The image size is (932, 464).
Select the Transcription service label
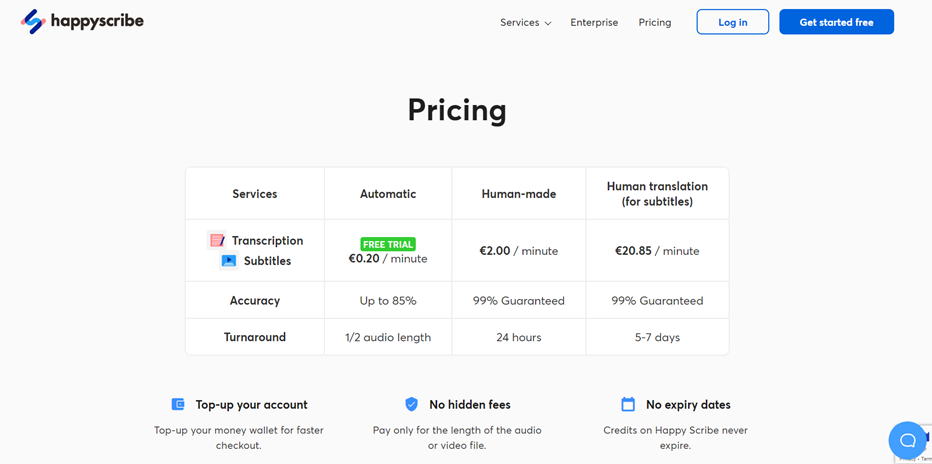267,240
